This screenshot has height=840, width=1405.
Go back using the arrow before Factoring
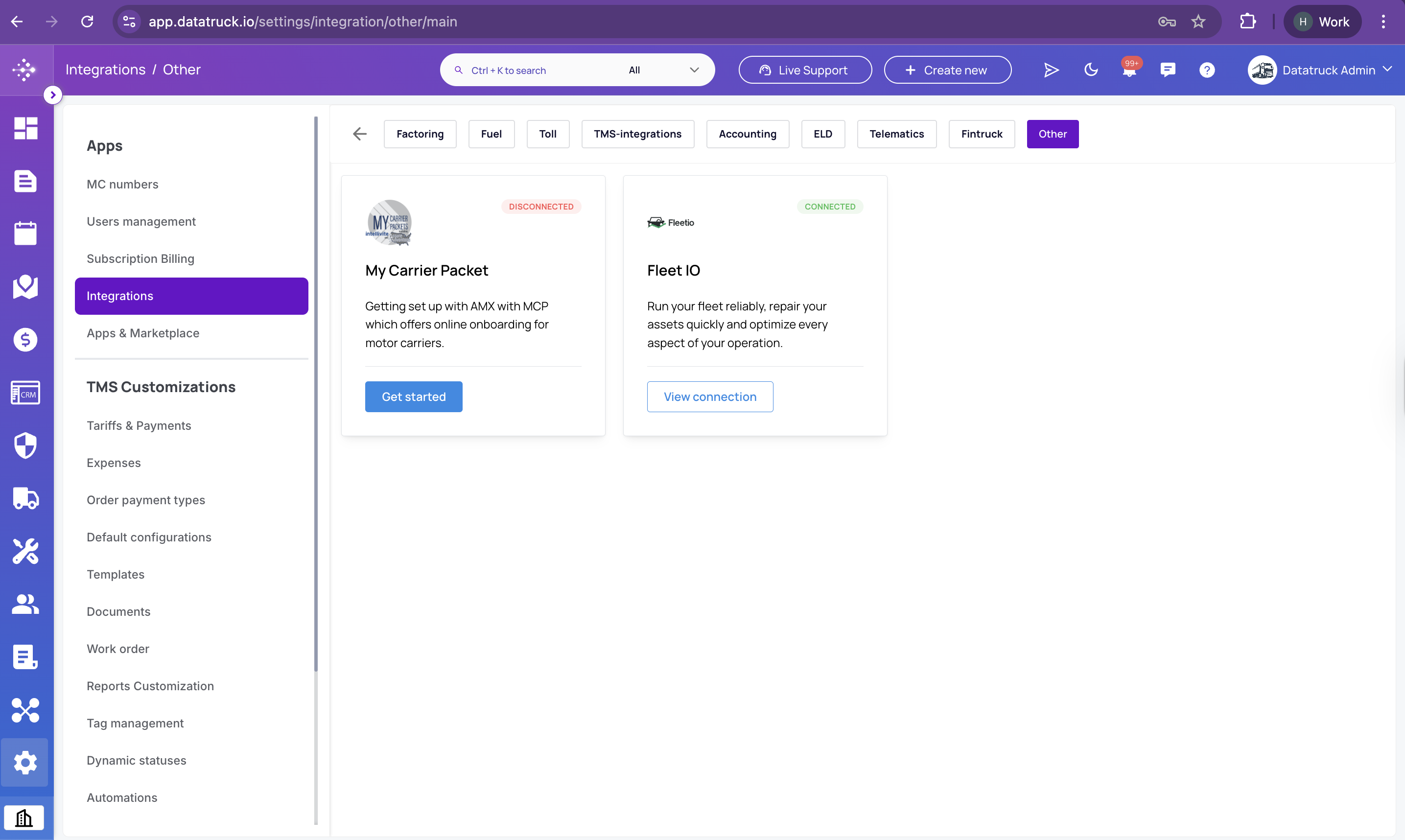(x=359, y=134)
